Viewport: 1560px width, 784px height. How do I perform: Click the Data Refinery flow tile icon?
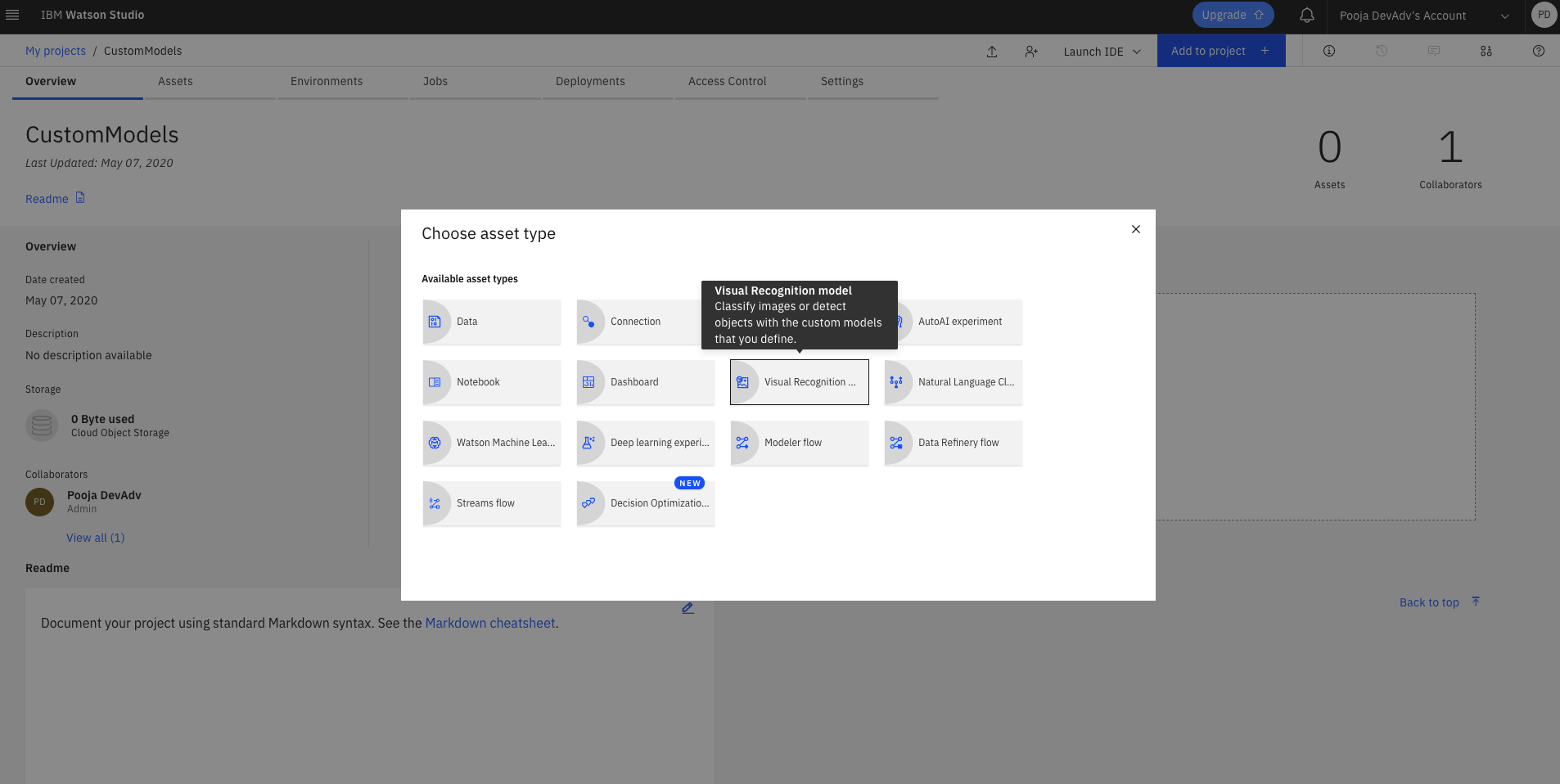pos(896,443)
